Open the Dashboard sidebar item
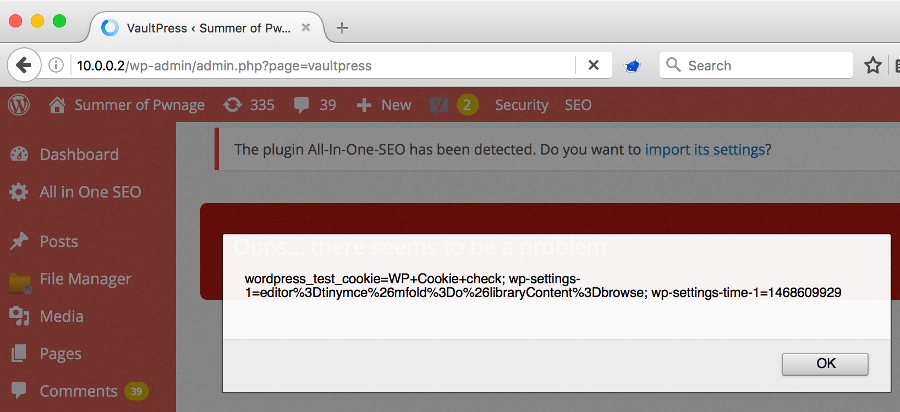Screen dimensions: 900x412 click(x=79, y=154)
